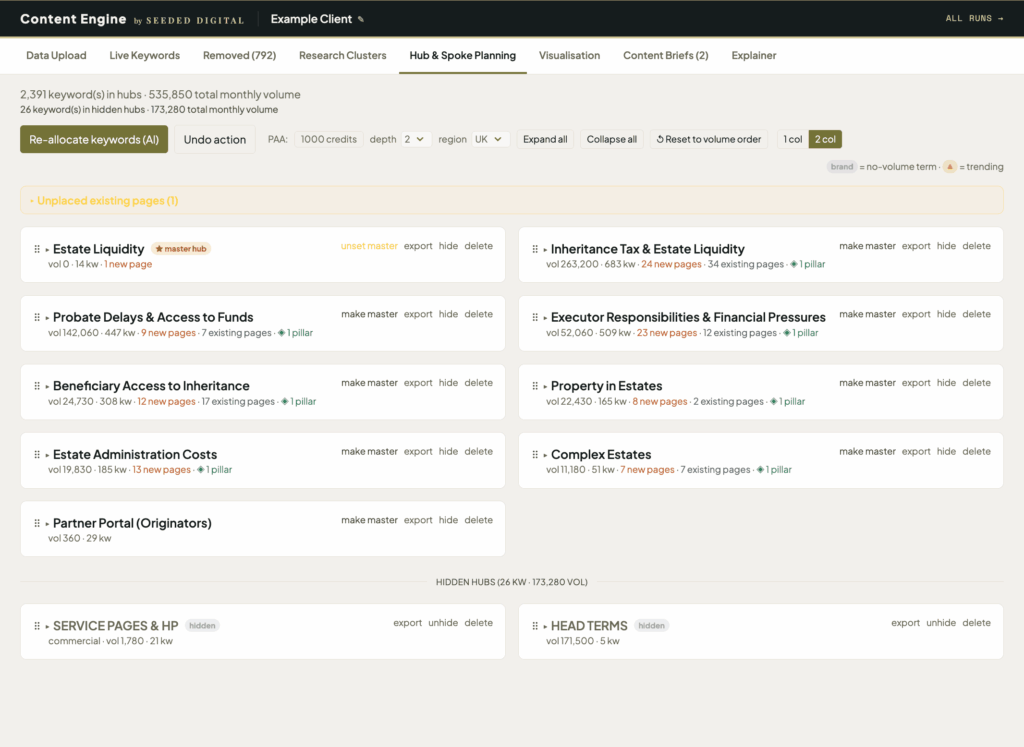Open the Visualisation tab
1024x747 pixels.
(569, 56)
